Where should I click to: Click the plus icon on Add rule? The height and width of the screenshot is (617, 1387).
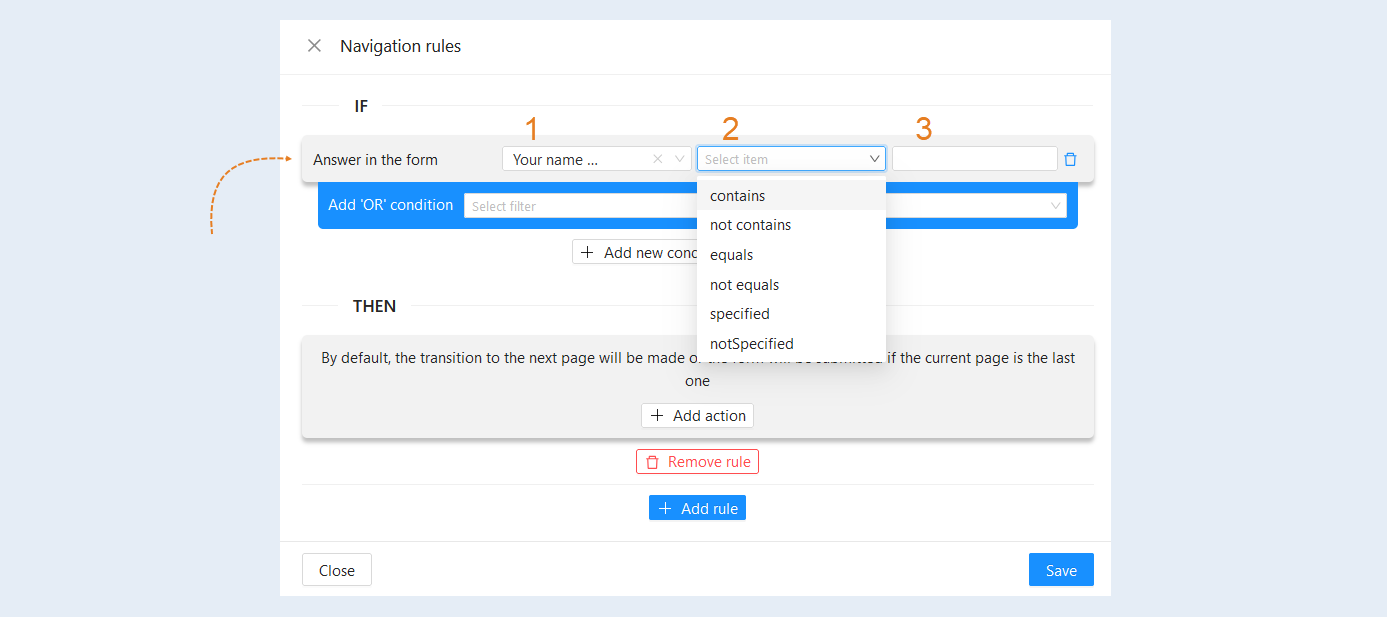(665, 508)
